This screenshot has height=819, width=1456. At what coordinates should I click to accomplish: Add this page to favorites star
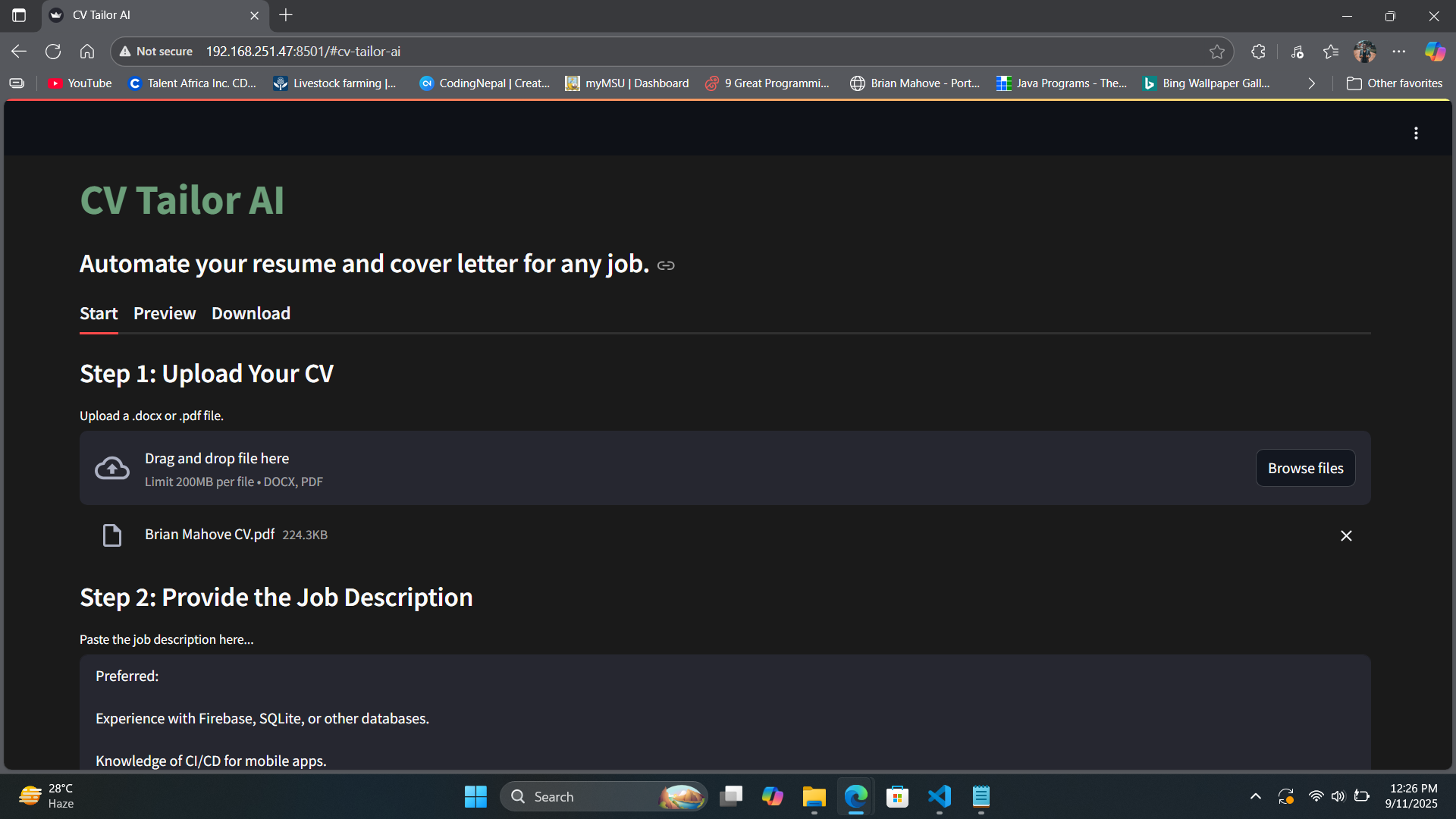click(1217, 52)
